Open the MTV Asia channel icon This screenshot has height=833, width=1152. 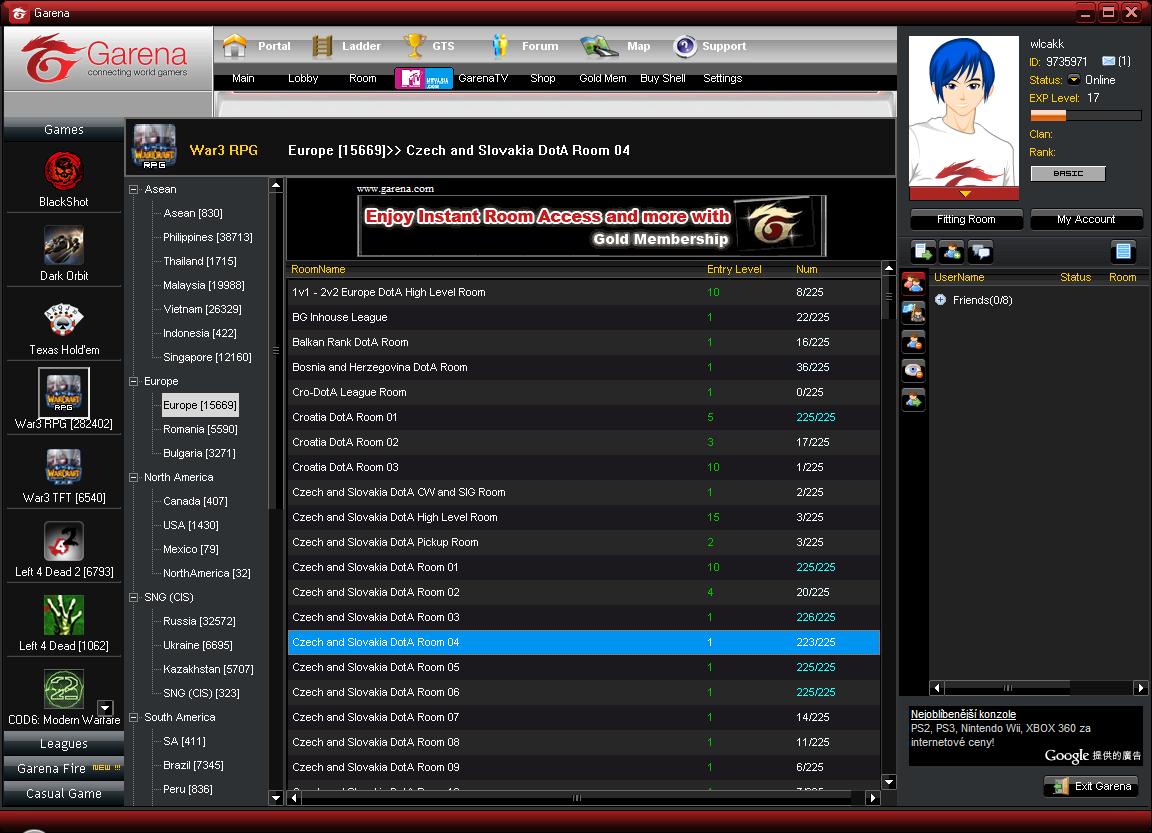[x=424, y=78]
